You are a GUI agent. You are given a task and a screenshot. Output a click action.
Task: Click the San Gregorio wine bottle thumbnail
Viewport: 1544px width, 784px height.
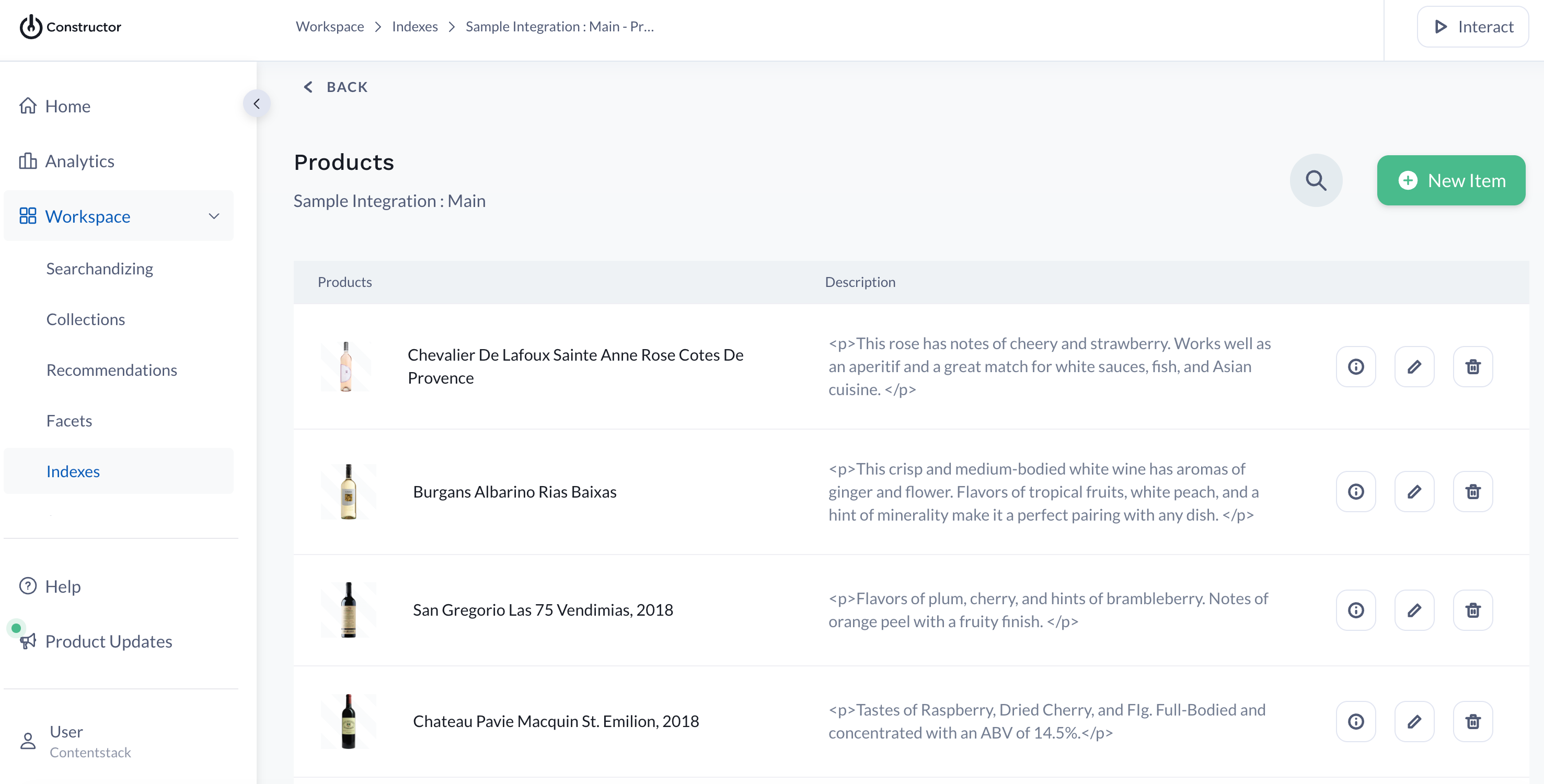point(348,610)
